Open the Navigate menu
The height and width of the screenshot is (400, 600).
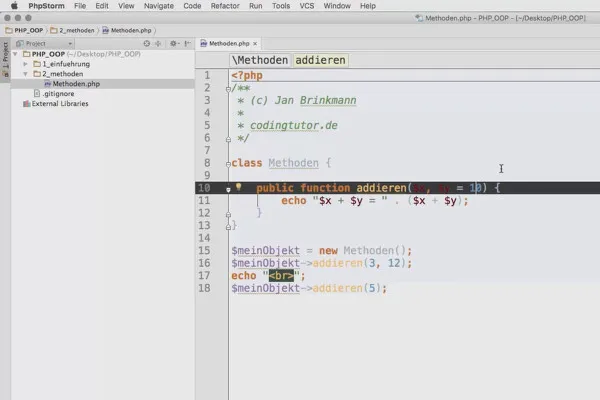(x=159, y=6)
